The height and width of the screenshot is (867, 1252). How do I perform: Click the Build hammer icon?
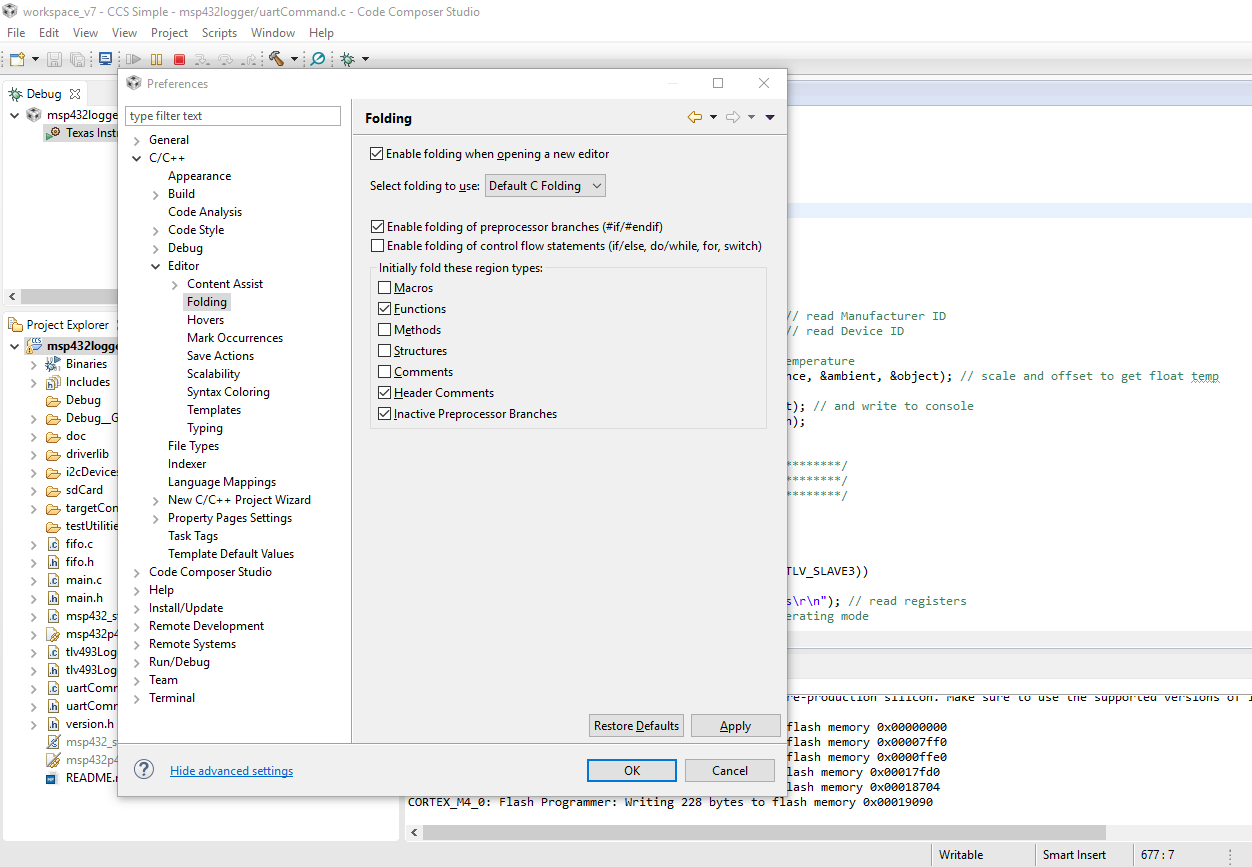[x=276, y=59]
